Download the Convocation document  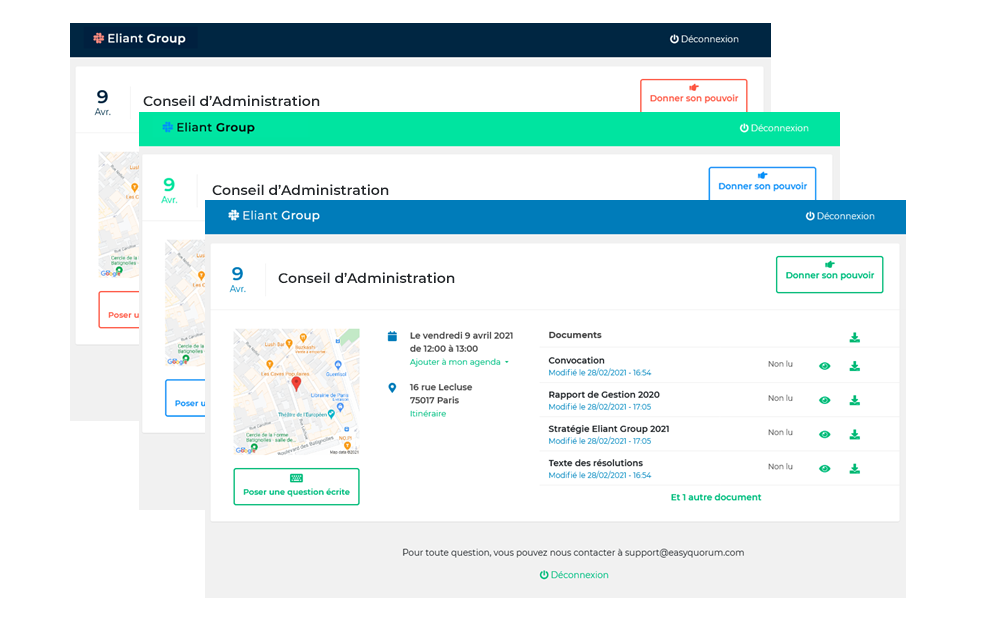tap(854, 366)
